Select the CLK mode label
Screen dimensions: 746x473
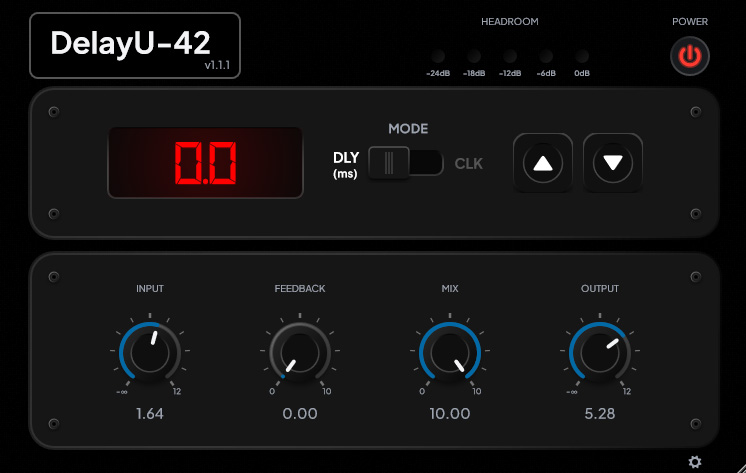[468, 164]
